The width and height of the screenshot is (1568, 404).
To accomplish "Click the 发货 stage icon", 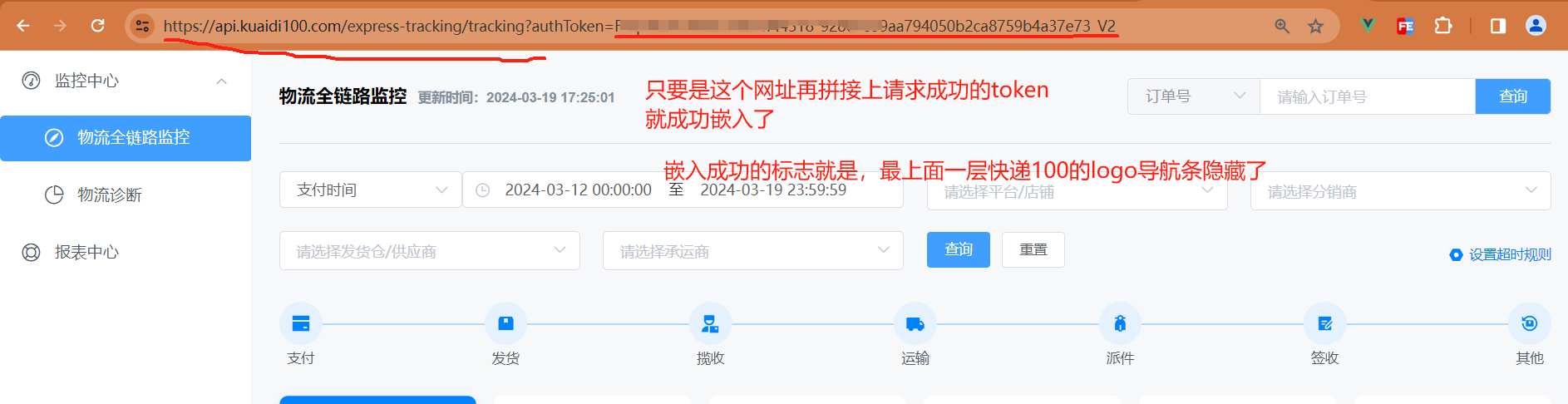I will pos(505,323).
